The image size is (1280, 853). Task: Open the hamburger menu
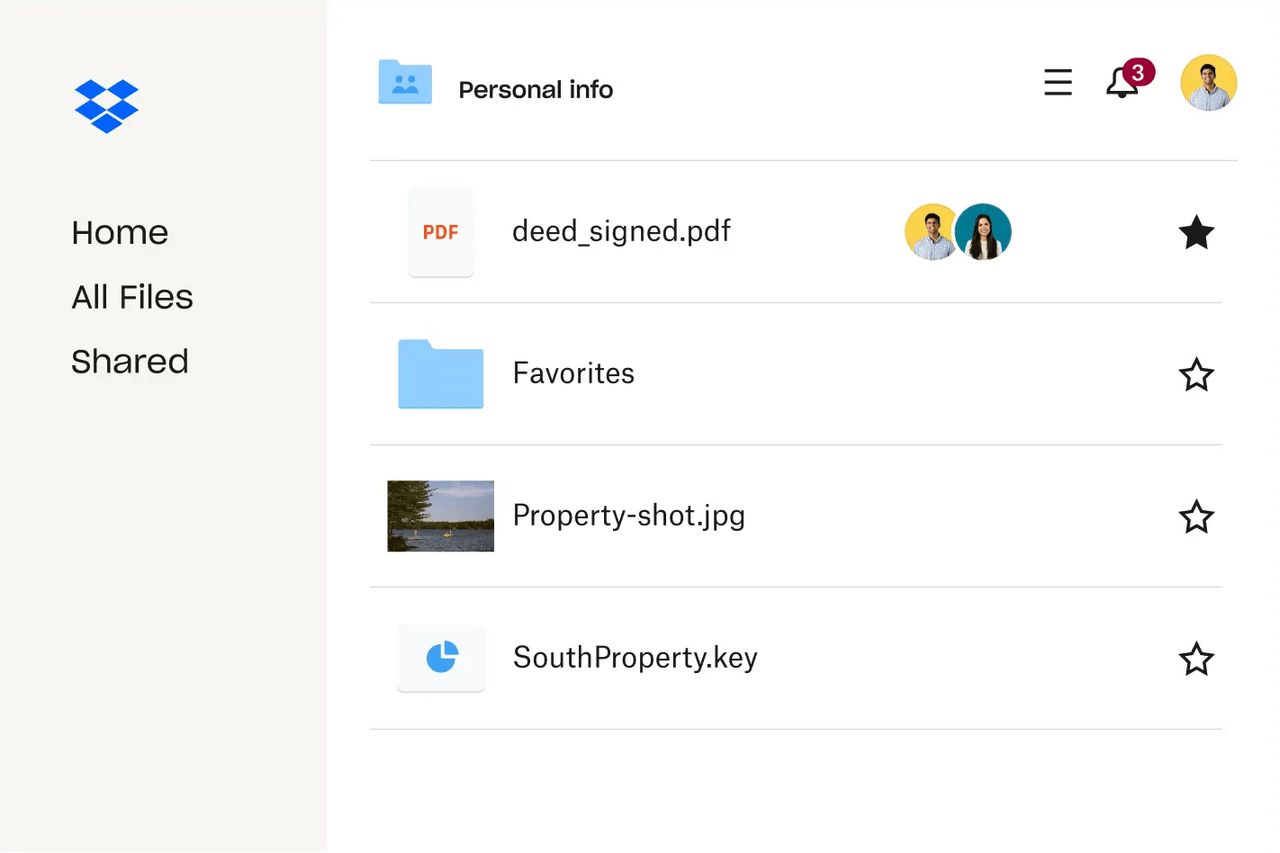(1058, 83)
